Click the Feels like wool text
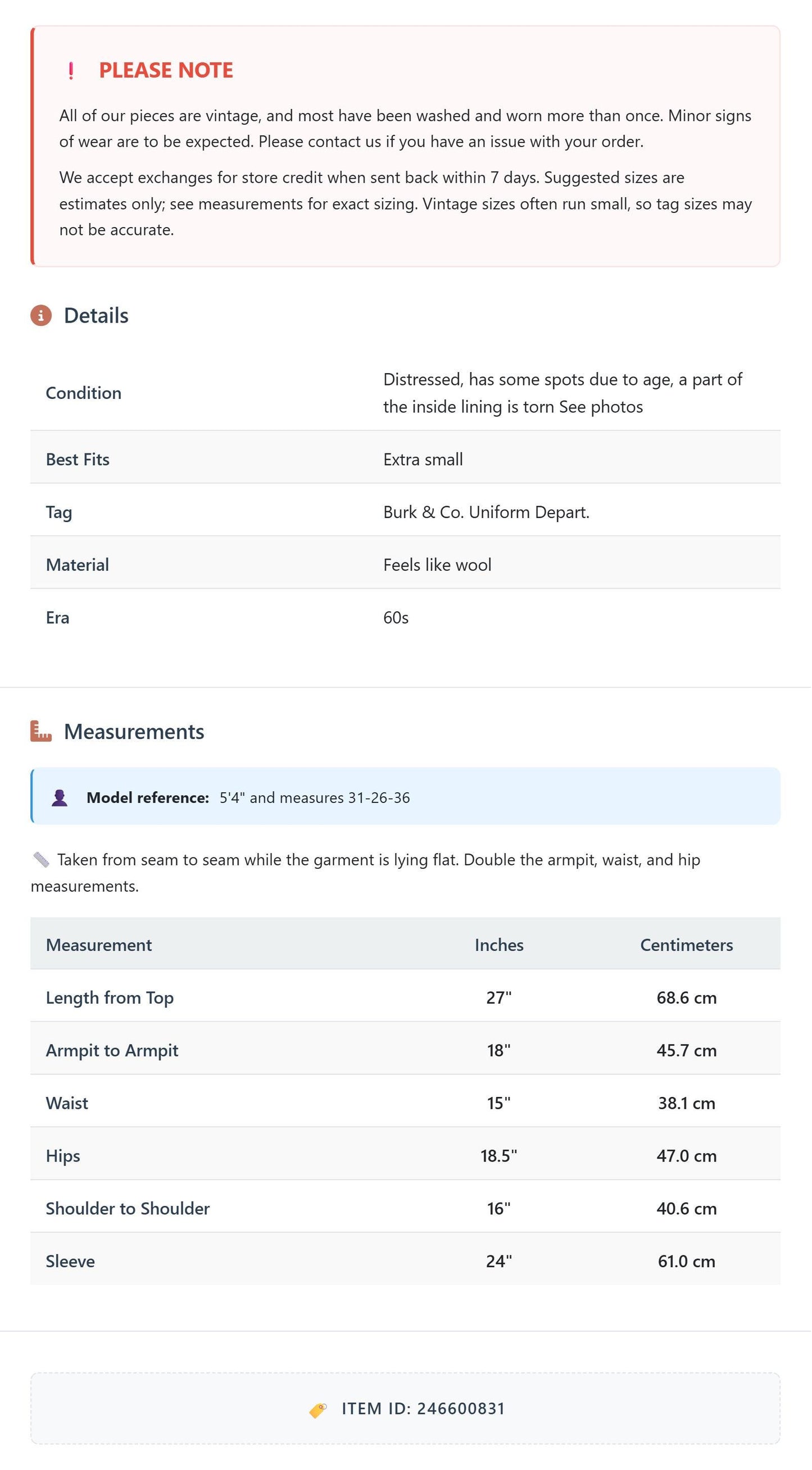 pos(438,565)
